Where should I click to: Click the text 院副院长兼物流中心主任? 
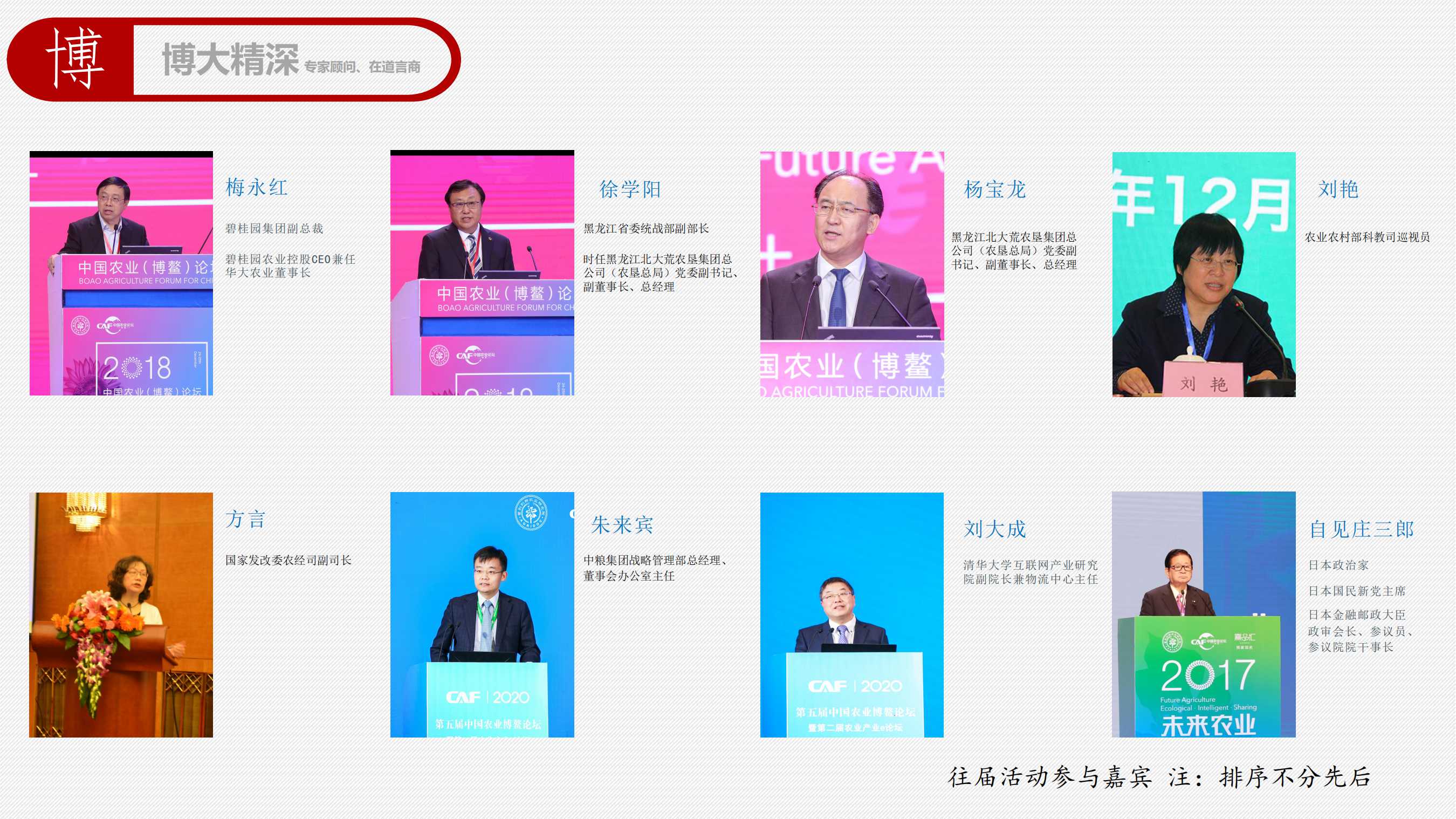[1031, 578]
